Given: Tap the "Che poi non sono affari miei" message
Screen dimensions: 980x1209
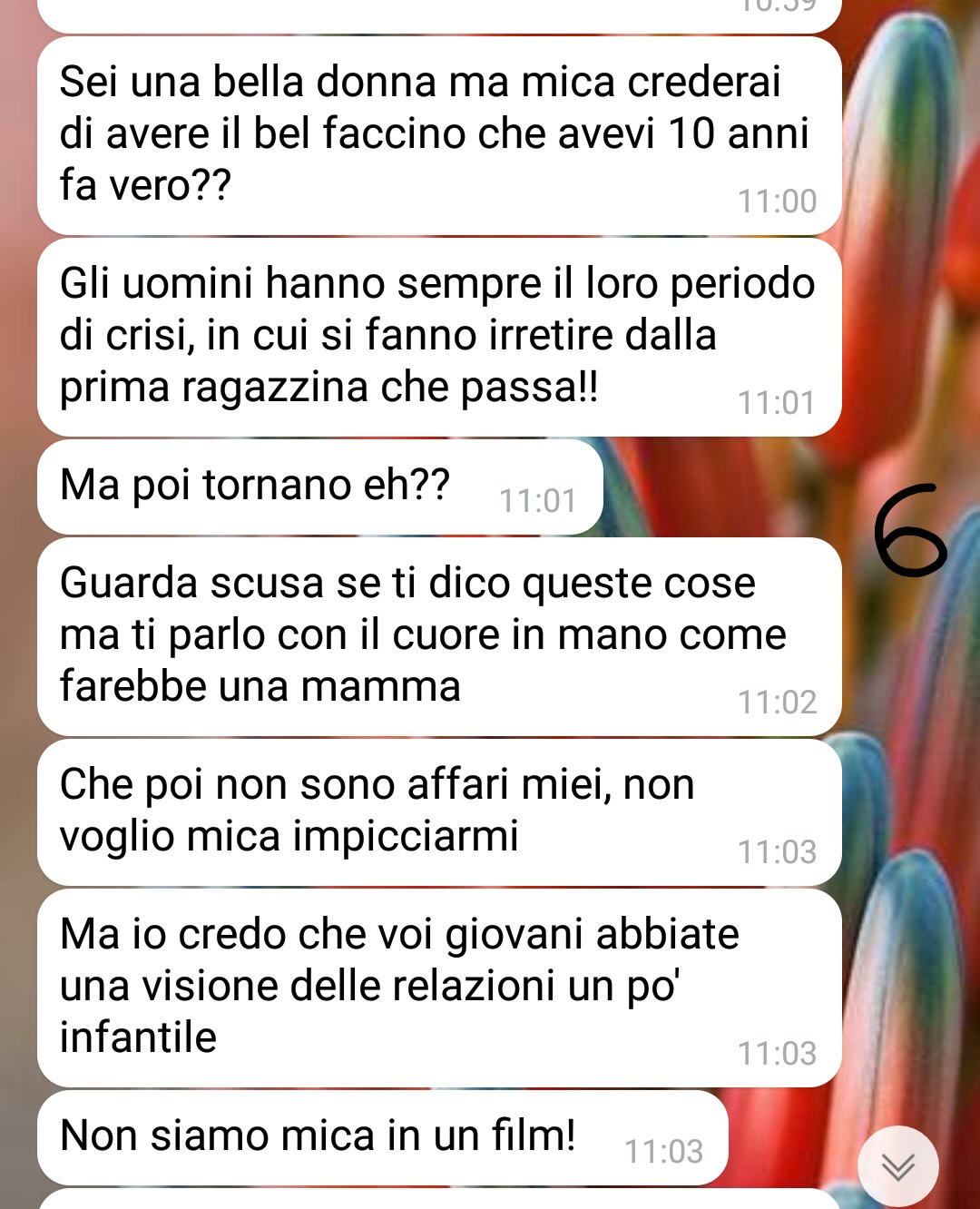Looking at the screenshot, I should point(439,812).
